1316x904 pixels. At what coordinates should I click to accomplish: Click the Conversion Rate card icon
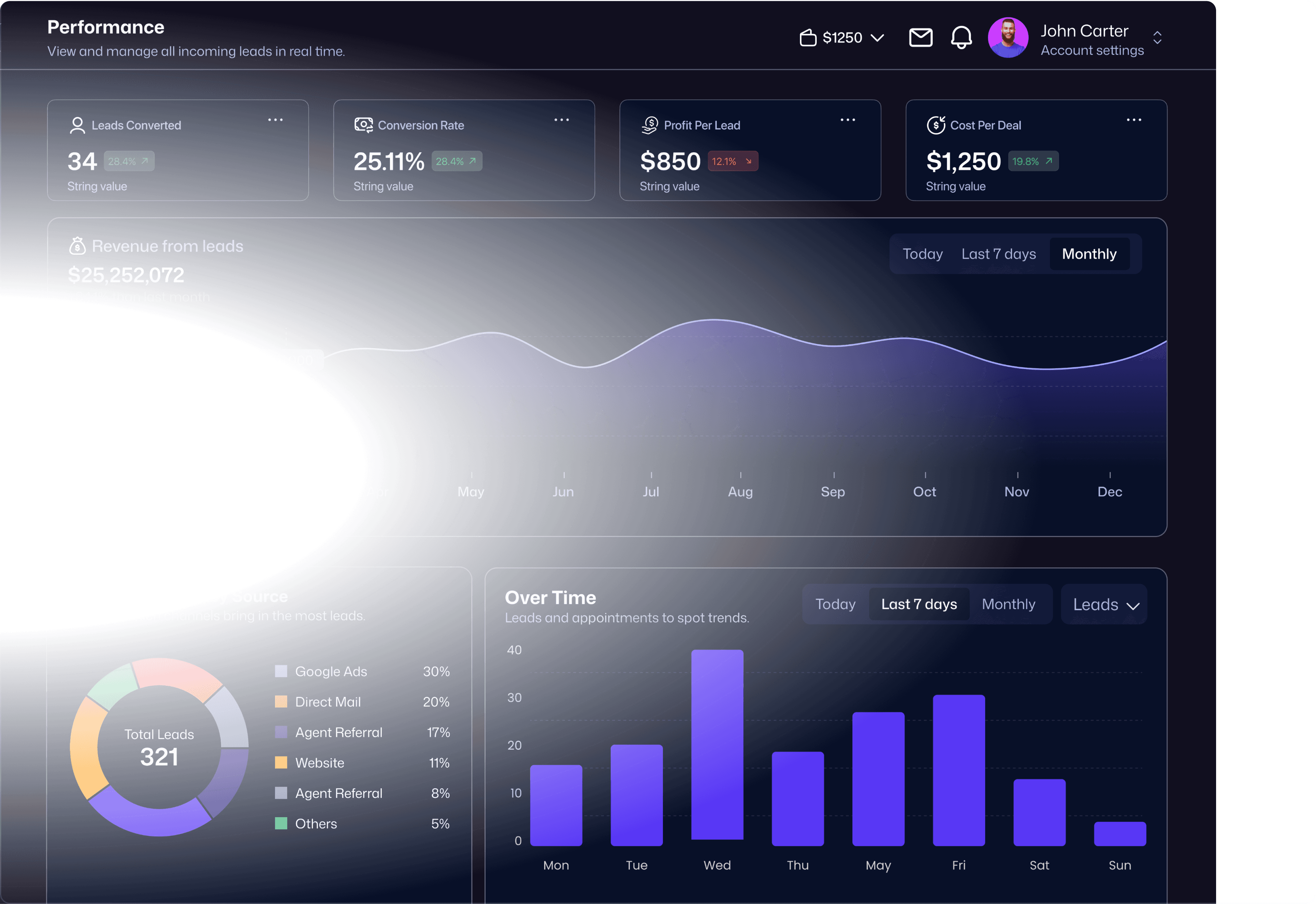[363, 125]
